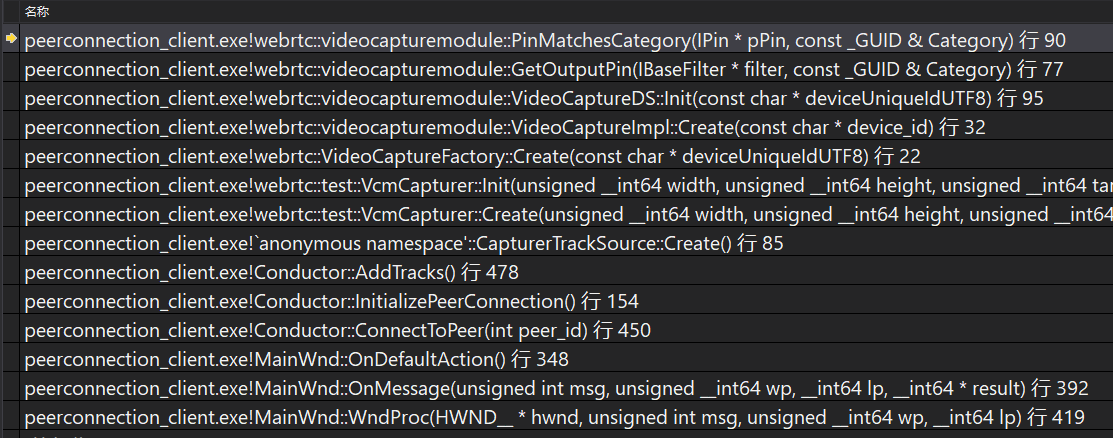
Task: Select the PinMatchesCategory stack frame
Action: pyautogui.click(x=567, y=40)
